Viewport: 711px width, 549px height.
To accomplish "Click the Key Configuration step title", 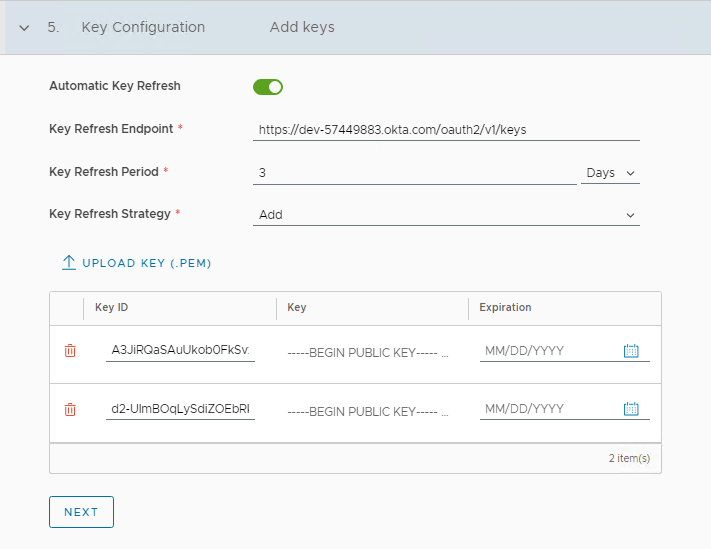I will pyautogui.click(x=144, y=27).
